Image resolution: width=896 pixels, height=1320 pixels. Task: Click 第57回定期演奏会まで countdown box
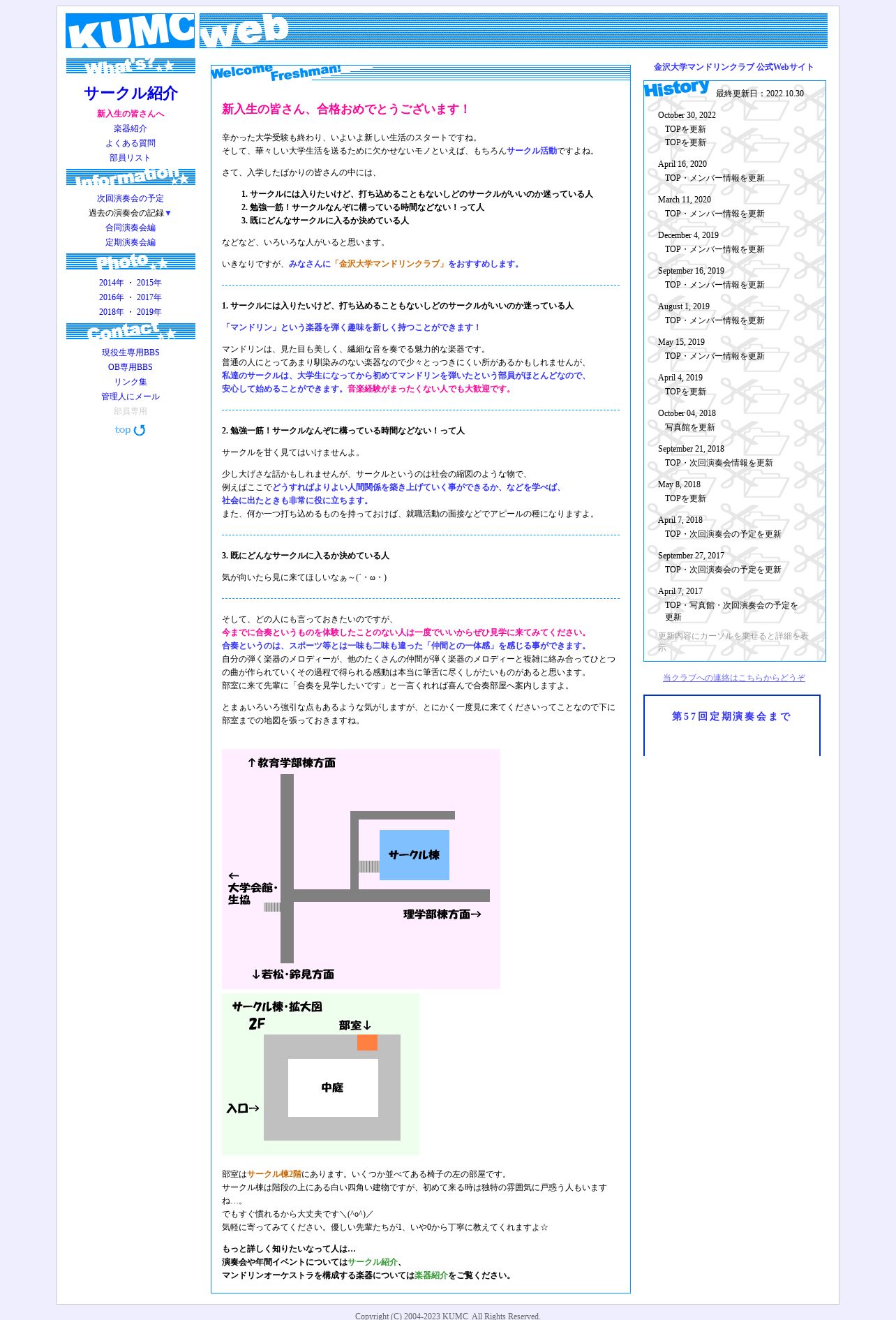(731, 725)
